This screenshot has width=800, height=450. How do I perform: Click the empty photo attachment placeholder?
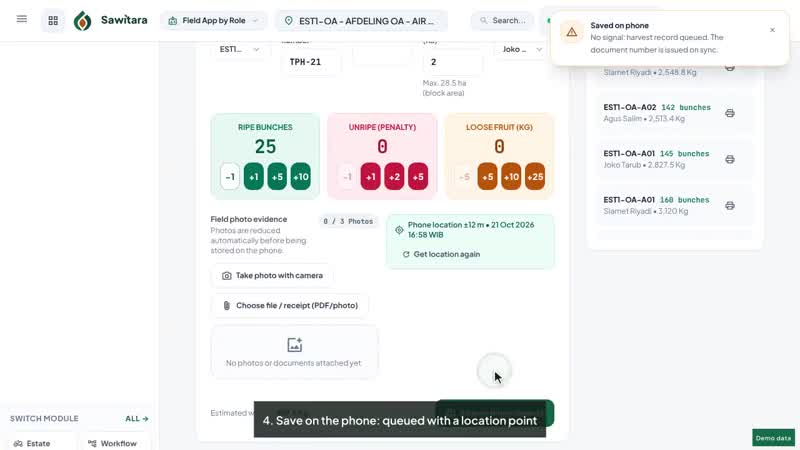point(294,352)
